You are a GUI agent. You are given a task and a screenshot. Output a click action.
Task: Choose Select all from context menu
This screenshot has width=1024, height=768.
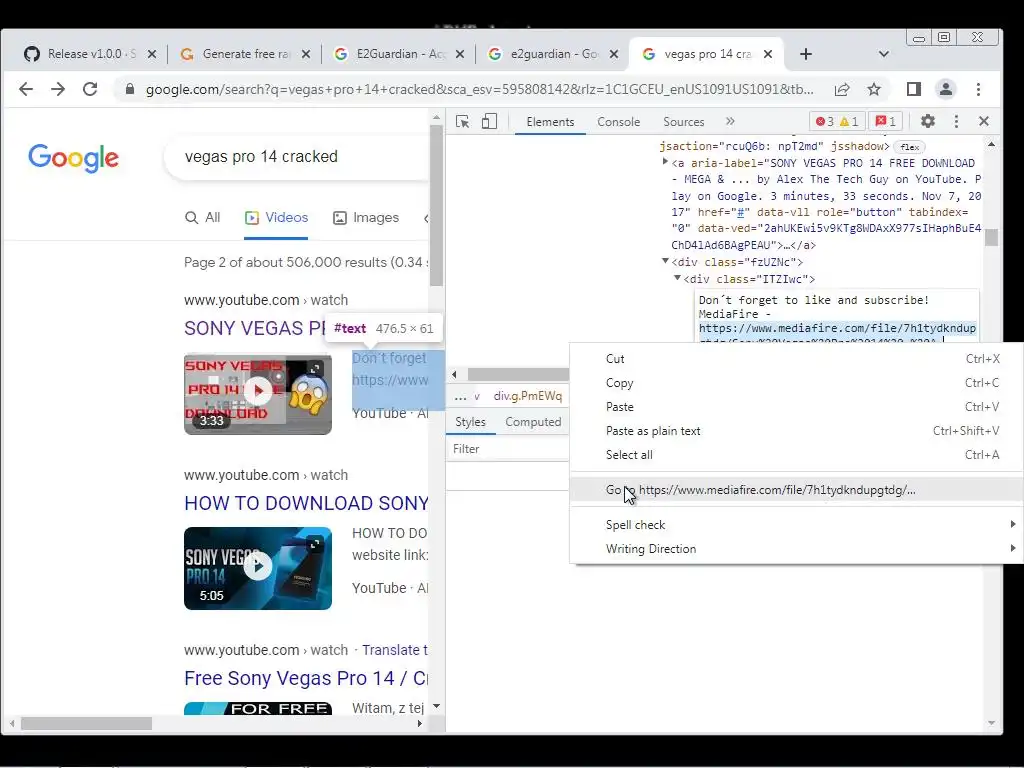(x=797, y=455)
